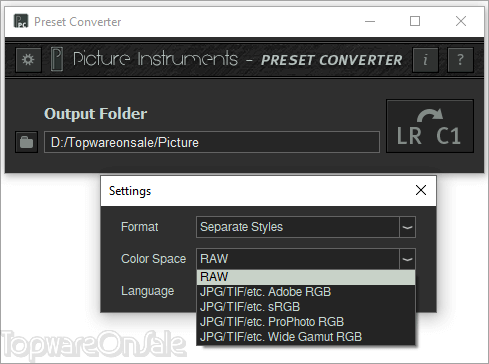The width and height of the screenshot is (489, 364).
Task: Click the Color Space dropdown arrow
Action: [x=407, y=259]
